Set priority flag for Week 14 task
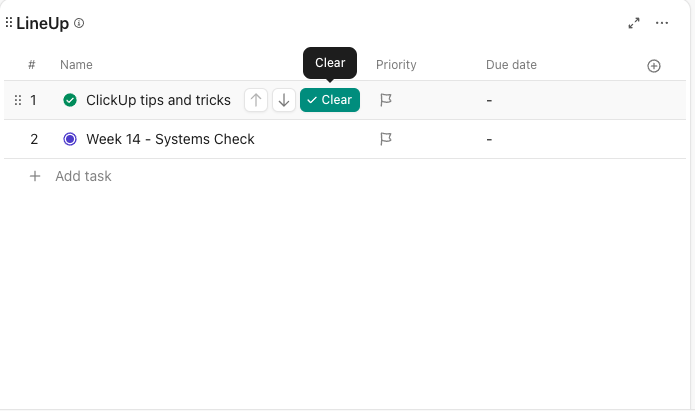 [386, 139]
